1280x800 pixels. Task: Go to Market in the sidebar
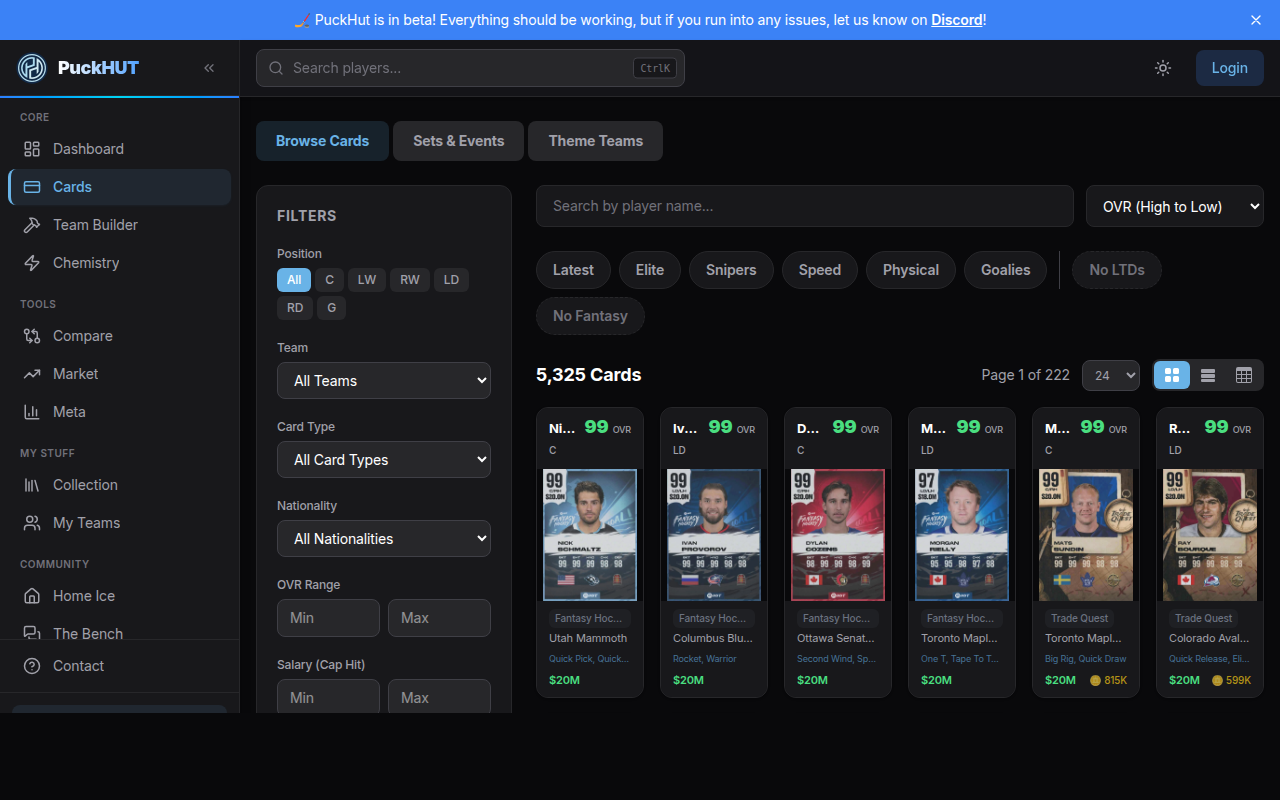tap(75, 374)
